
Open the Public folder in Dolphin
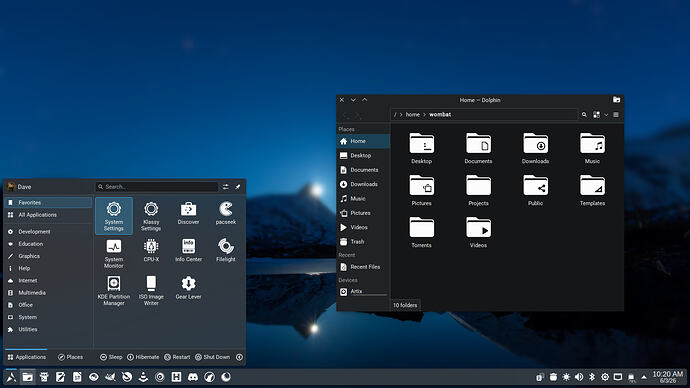point(535,190)
